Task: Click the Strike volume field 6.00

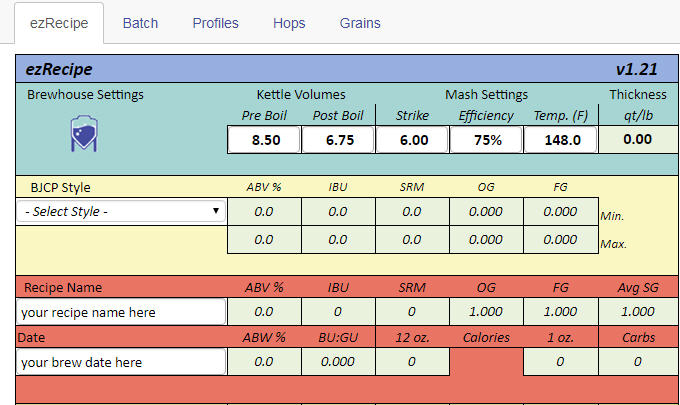Action: pyautogui.click(x=412, y=140)
